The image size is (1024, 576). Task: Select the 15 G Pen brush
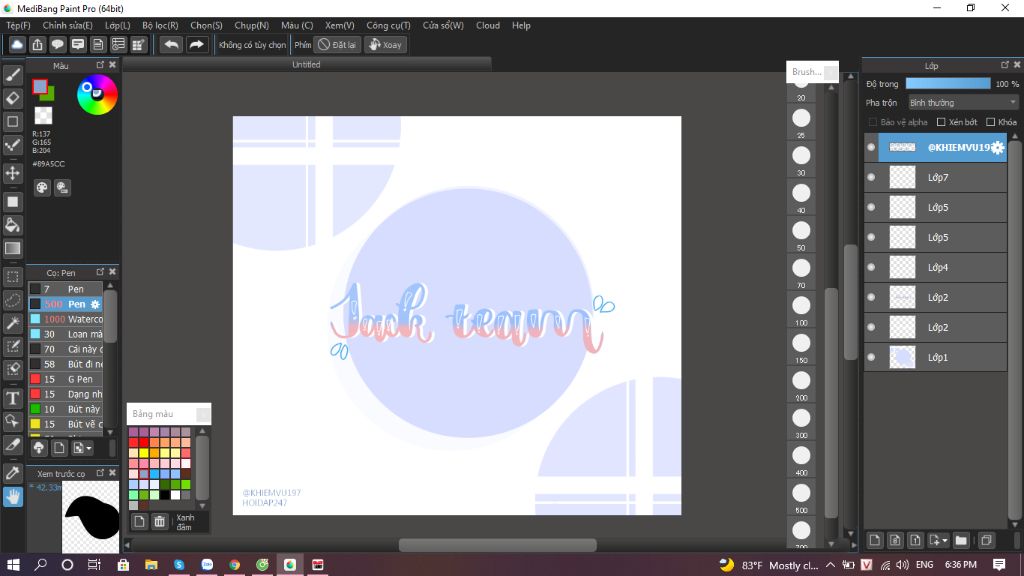pos(66,379)
